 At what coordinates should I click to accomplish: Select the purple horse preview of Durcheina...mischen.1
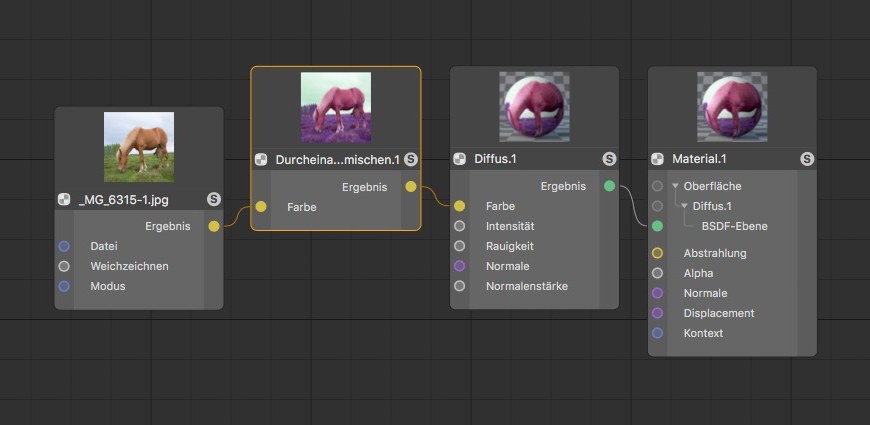coord(336,107)
